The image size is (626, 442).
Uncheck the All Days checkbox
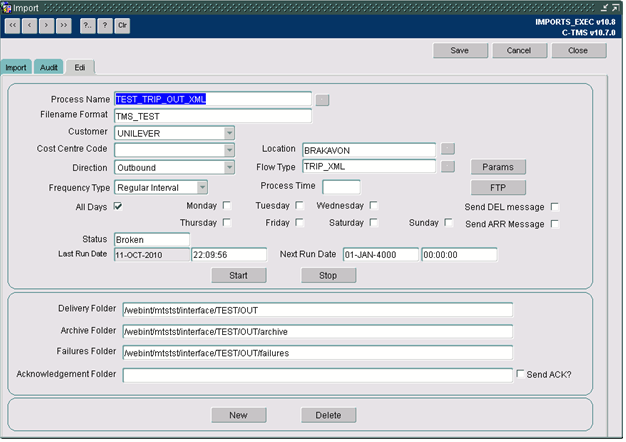click(118, 206)
